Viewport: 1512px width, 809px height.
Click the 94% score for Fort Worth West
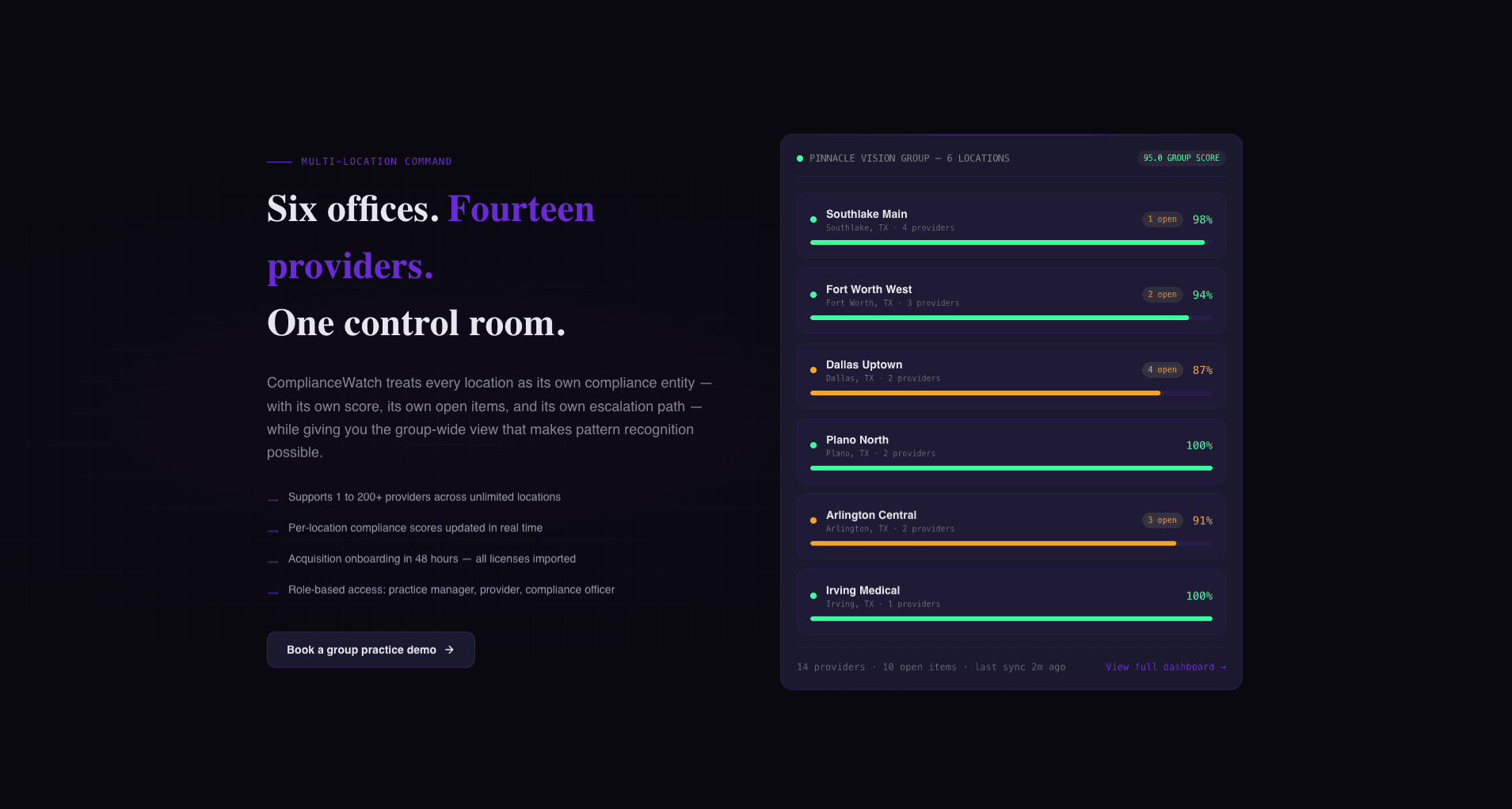tap(1202, 295)
